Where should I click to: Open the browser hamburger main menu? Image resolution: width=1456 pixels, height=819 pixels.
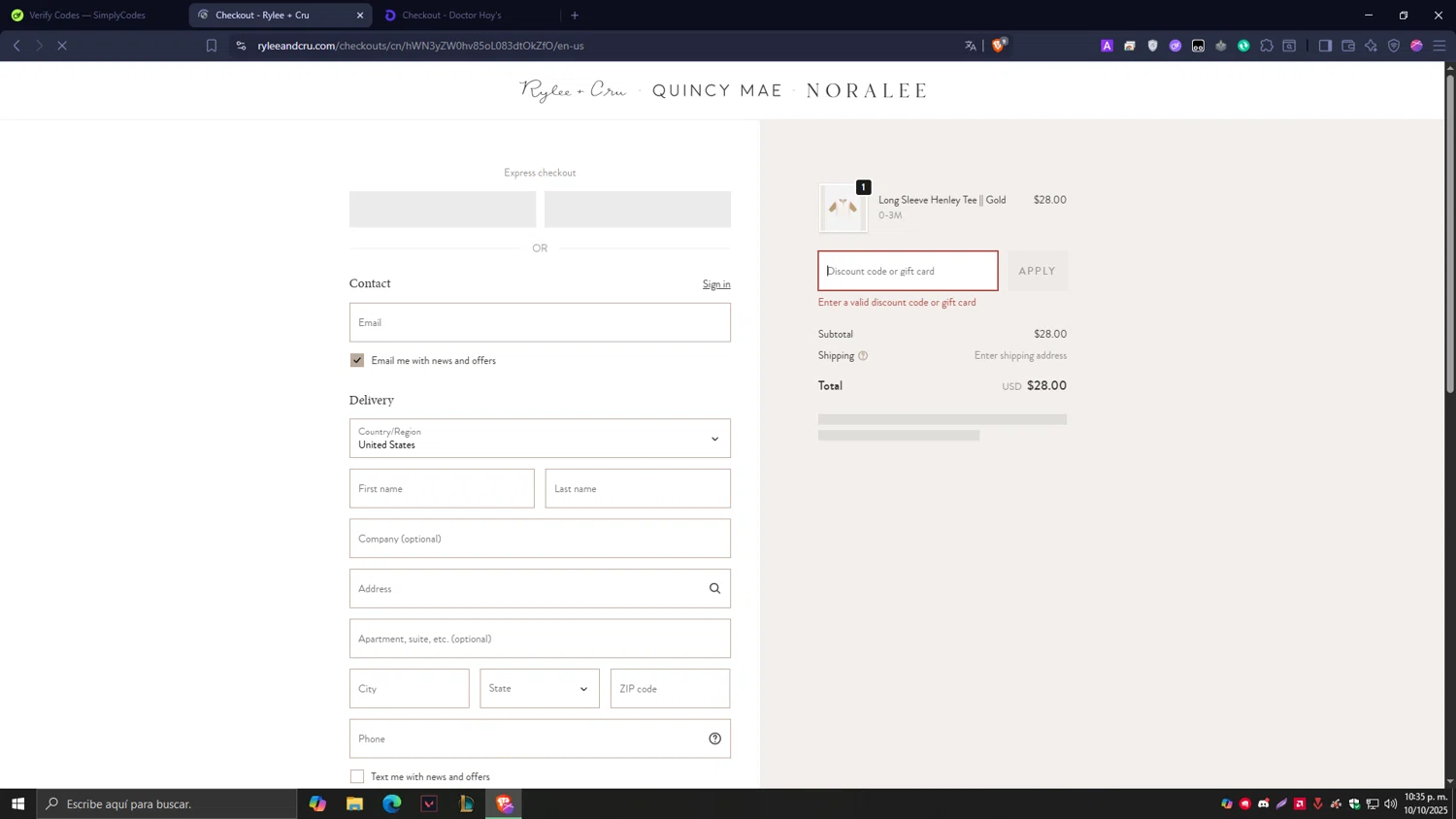coord(1439,46)
